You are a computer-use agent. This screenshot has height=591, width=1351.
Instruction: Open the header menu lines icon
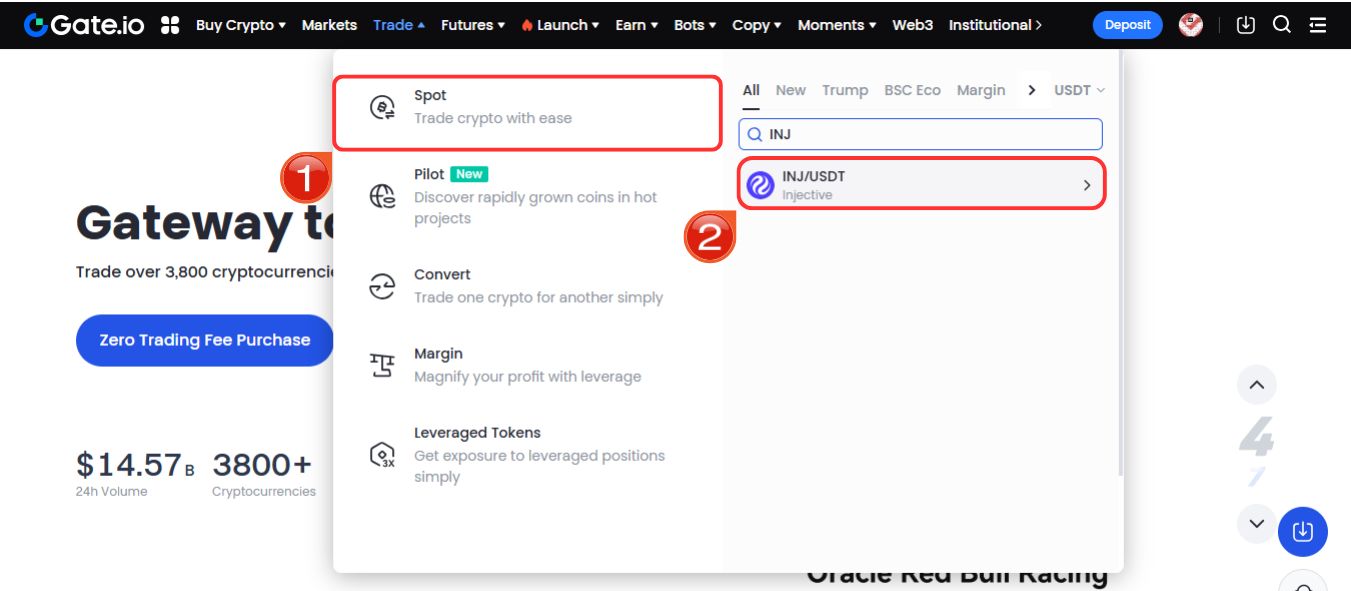[1318, 25]
